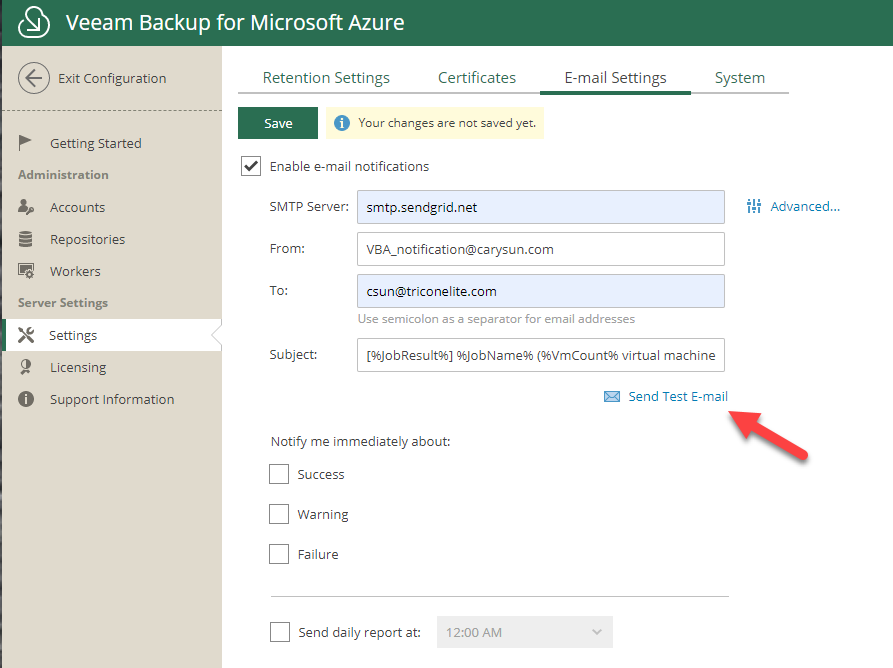Image resolution: width=893 pixels, height=668 pixels.
Task: Click the Repositories database icon
Action: pyautogui.click(x=26, y=239)
